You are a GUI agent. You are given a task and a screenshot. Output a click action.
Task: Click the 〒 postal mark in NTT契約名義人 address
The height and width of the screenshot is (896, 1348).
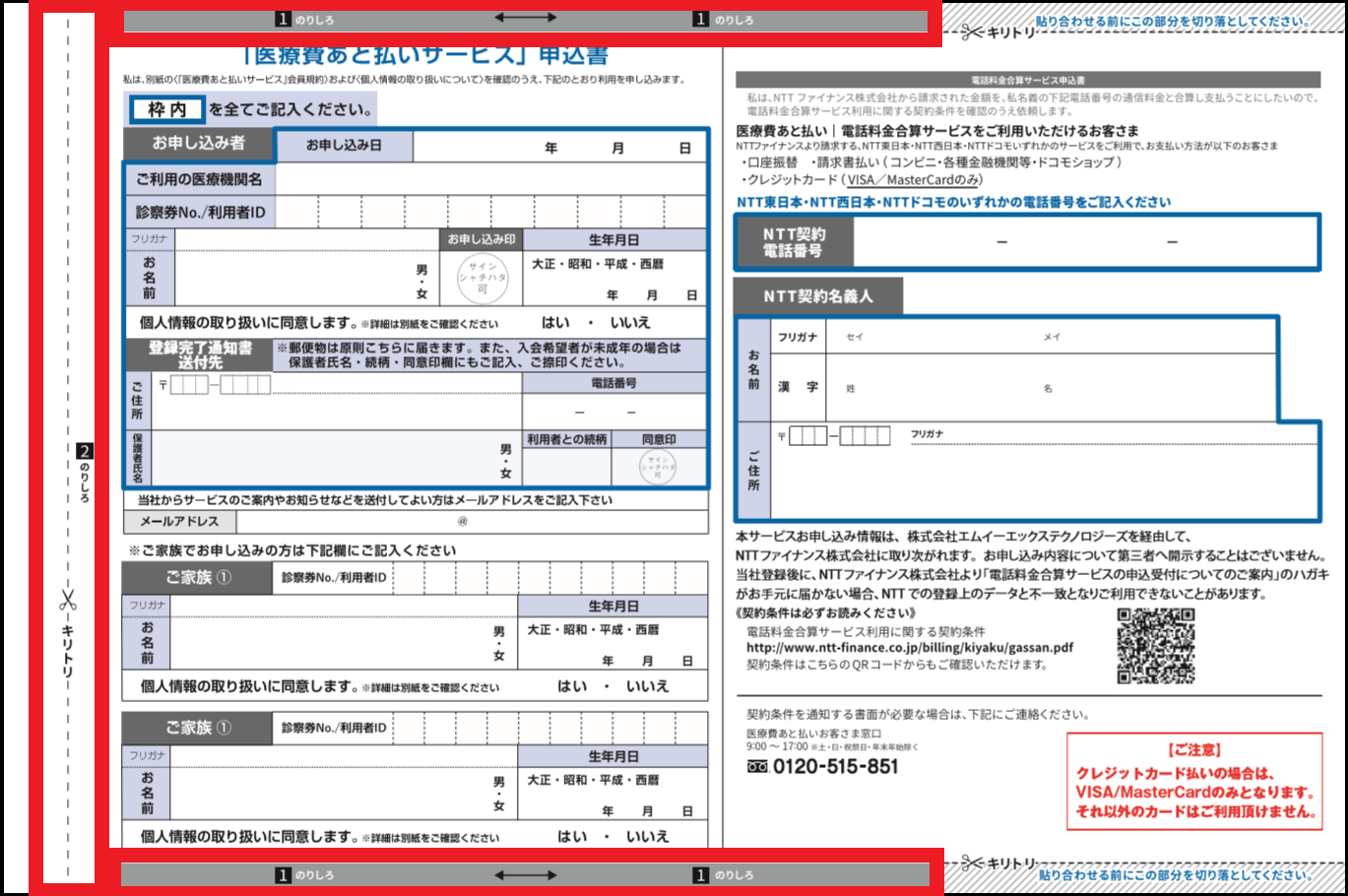click(x=782, y=436)
